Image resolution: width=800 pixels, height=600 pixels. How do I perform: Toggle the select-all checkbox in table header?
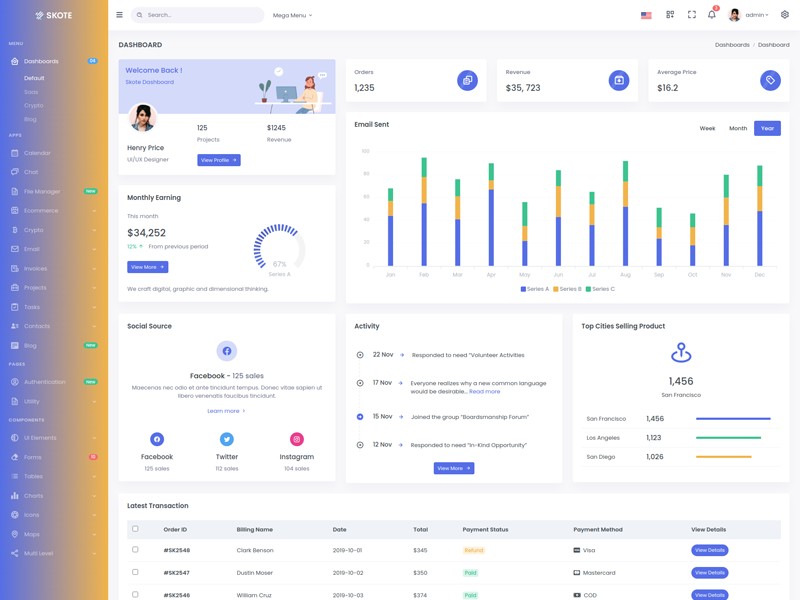[135, 529]
